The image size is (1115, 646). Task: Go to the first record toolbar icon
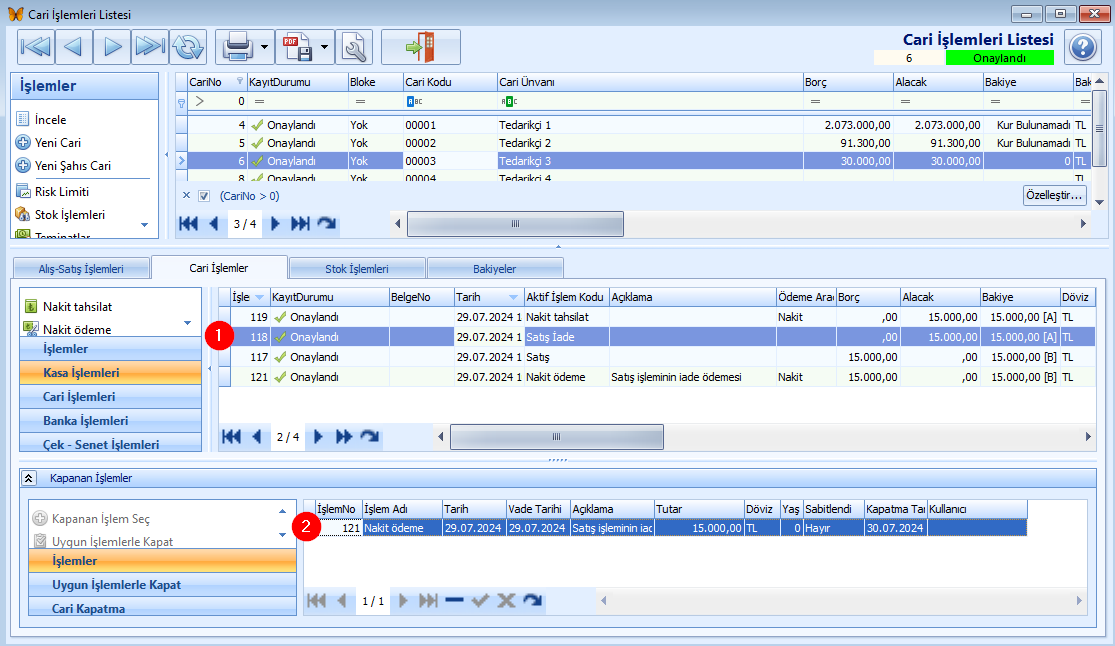pos(36,47)
